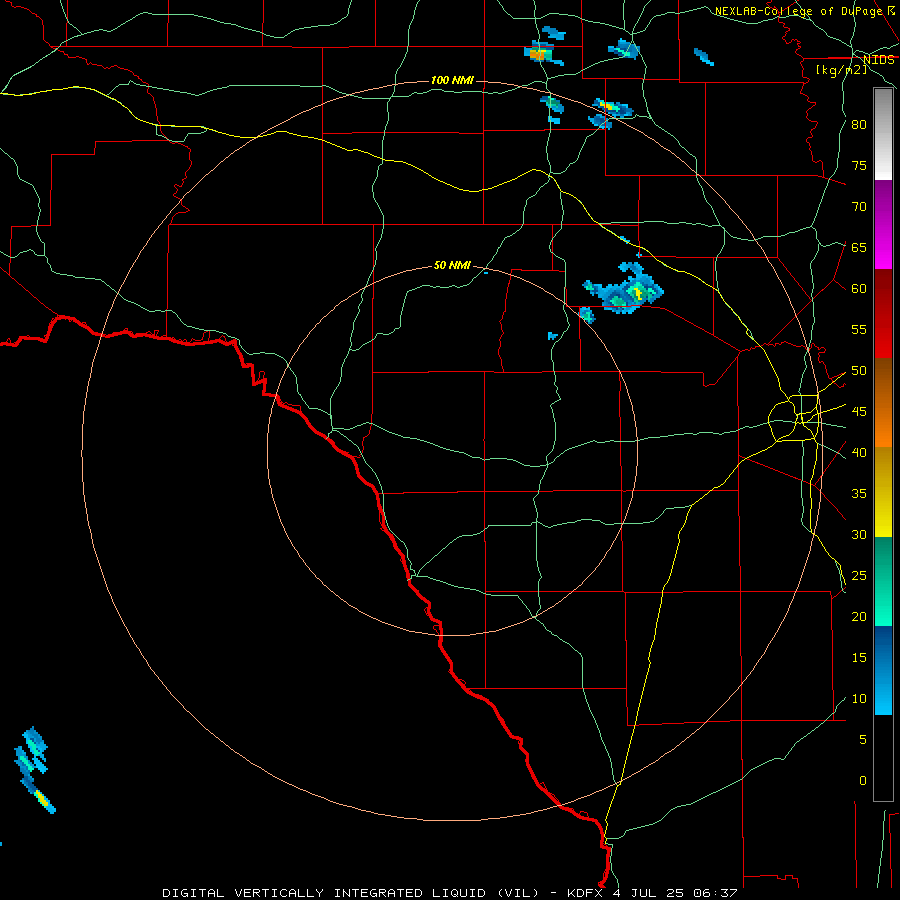The height and width of the screenshot is (900, 900).
Task: Pick the olive-yellow segment of the VIL scale
Action: point(883,492)
